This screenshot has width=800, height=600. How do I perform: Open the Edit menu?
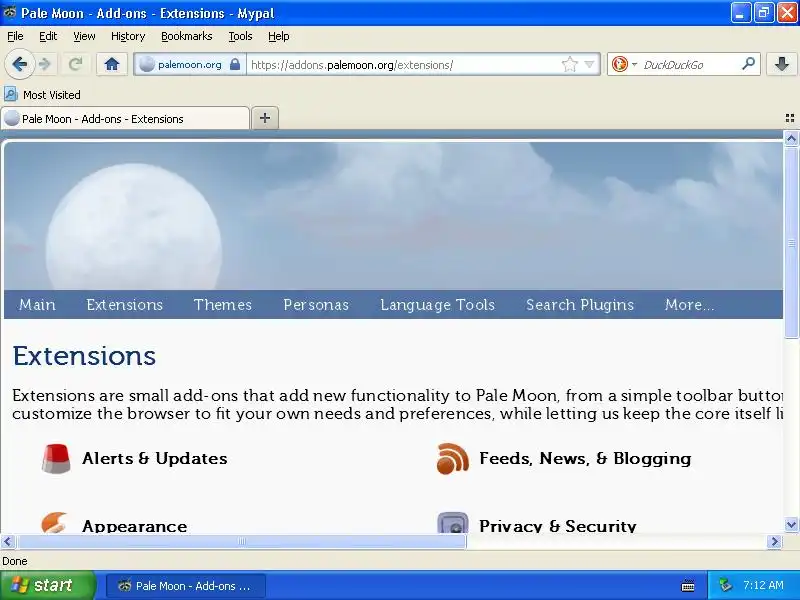pyautogui.click(x=48, y=36)
